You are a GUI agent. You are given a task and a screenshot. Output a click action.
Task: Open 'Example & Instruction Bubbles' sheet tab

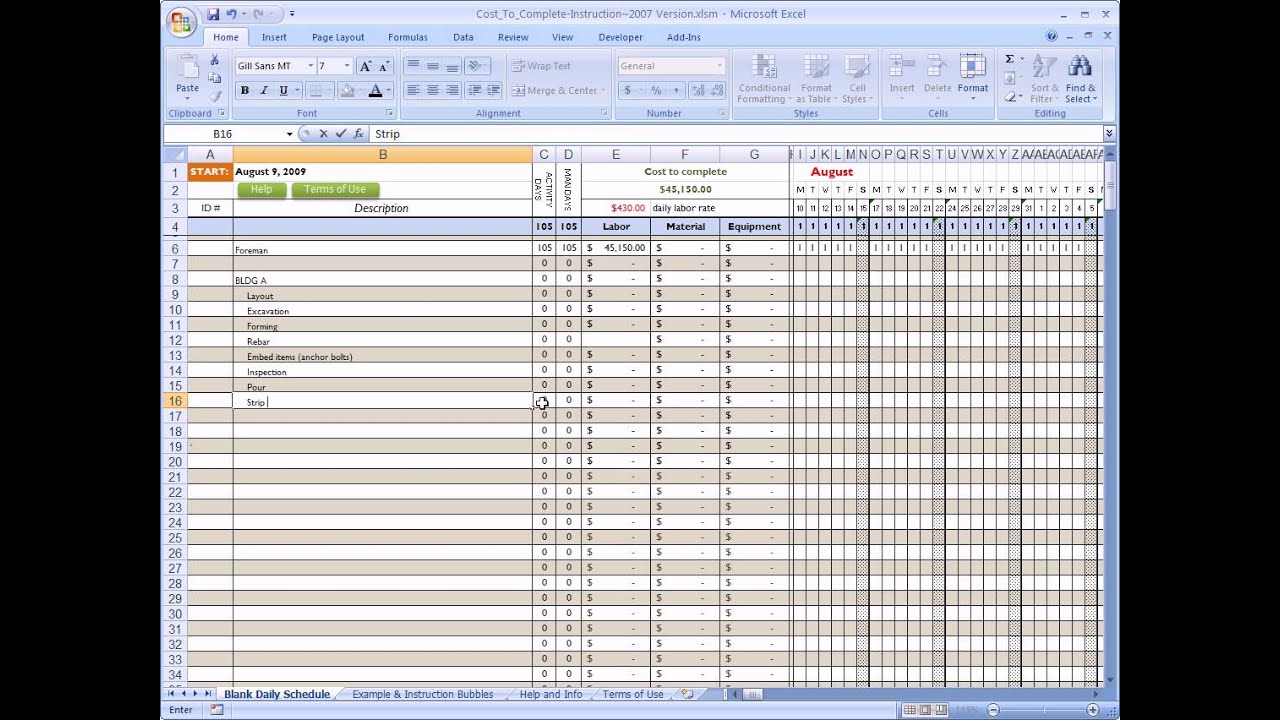[x=422, y=694]
